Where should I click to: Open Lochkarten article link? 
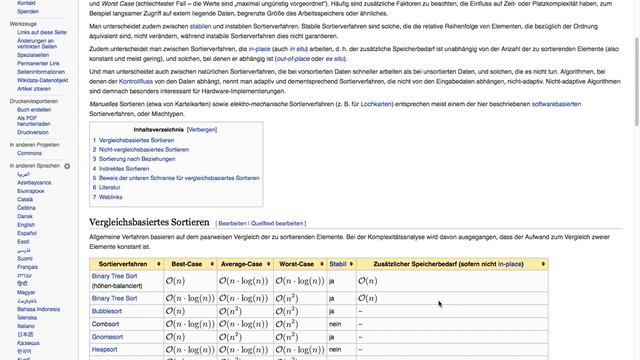pyautogui.click(x=376, y=104)
